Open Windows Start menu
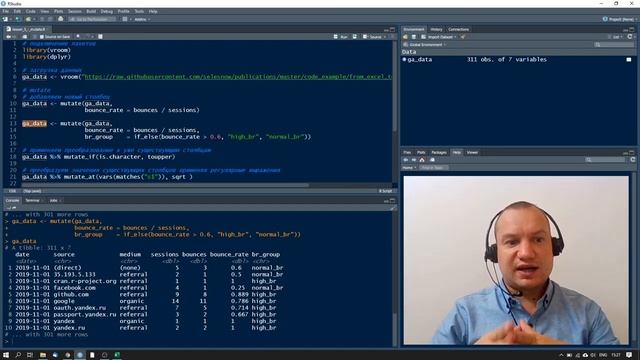Screen dimensions: 640x360 click(6, 355)
